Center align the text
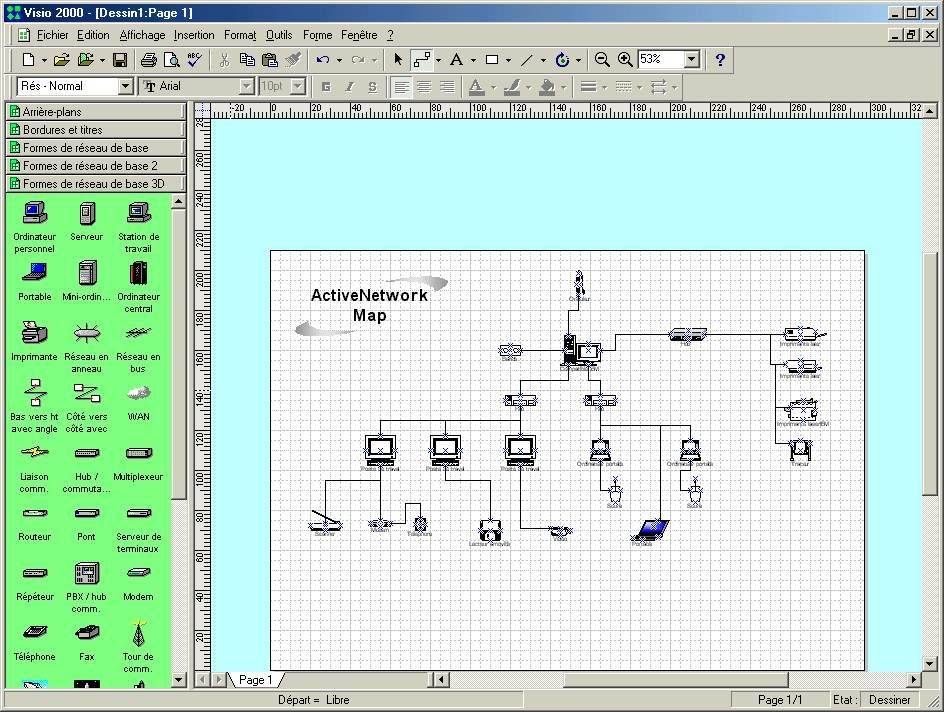The height and width of the screenshot is (712, 944). click(424, 87)
